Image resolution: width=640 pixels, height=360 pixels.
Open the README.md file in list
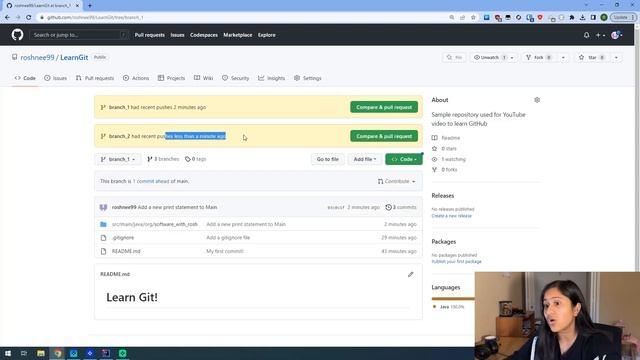click(126, 251)
